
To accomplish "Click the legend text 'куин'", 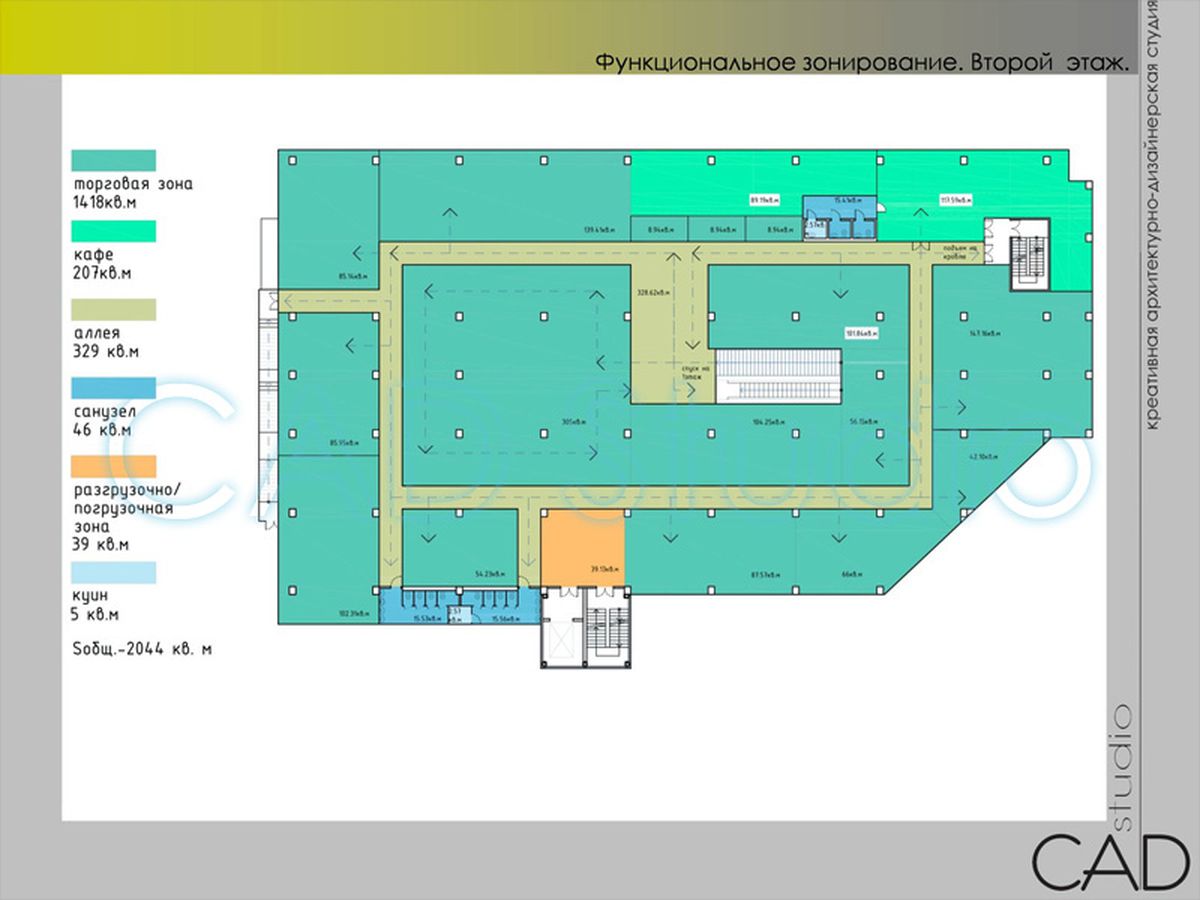I will tap(91, 597).
